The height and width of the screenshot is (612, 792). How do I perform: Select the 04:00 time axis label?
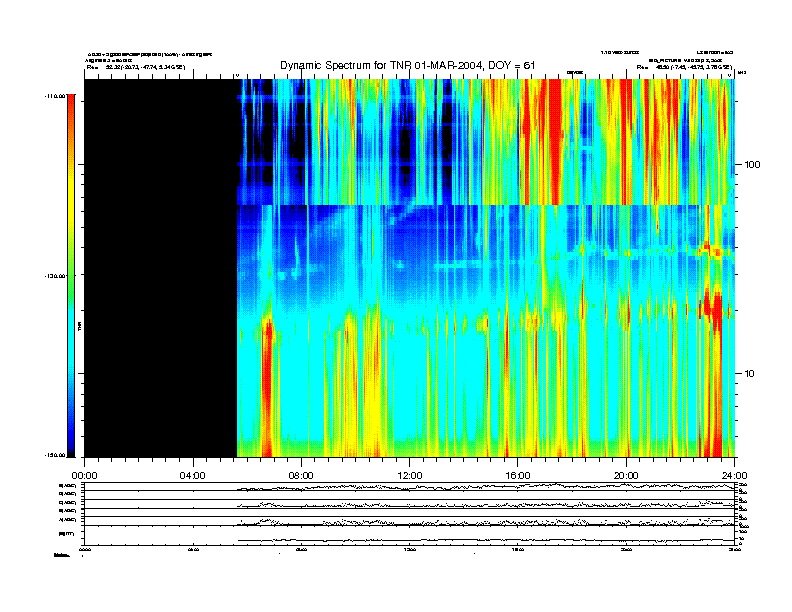coord(193,476)
